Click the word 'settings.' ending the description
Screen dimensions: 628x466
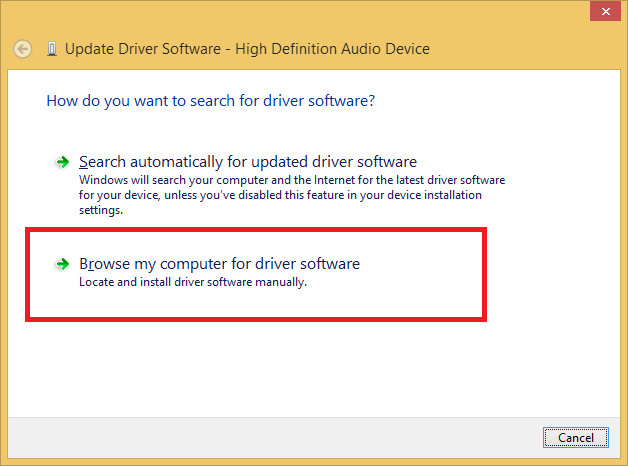coord(101,210)
